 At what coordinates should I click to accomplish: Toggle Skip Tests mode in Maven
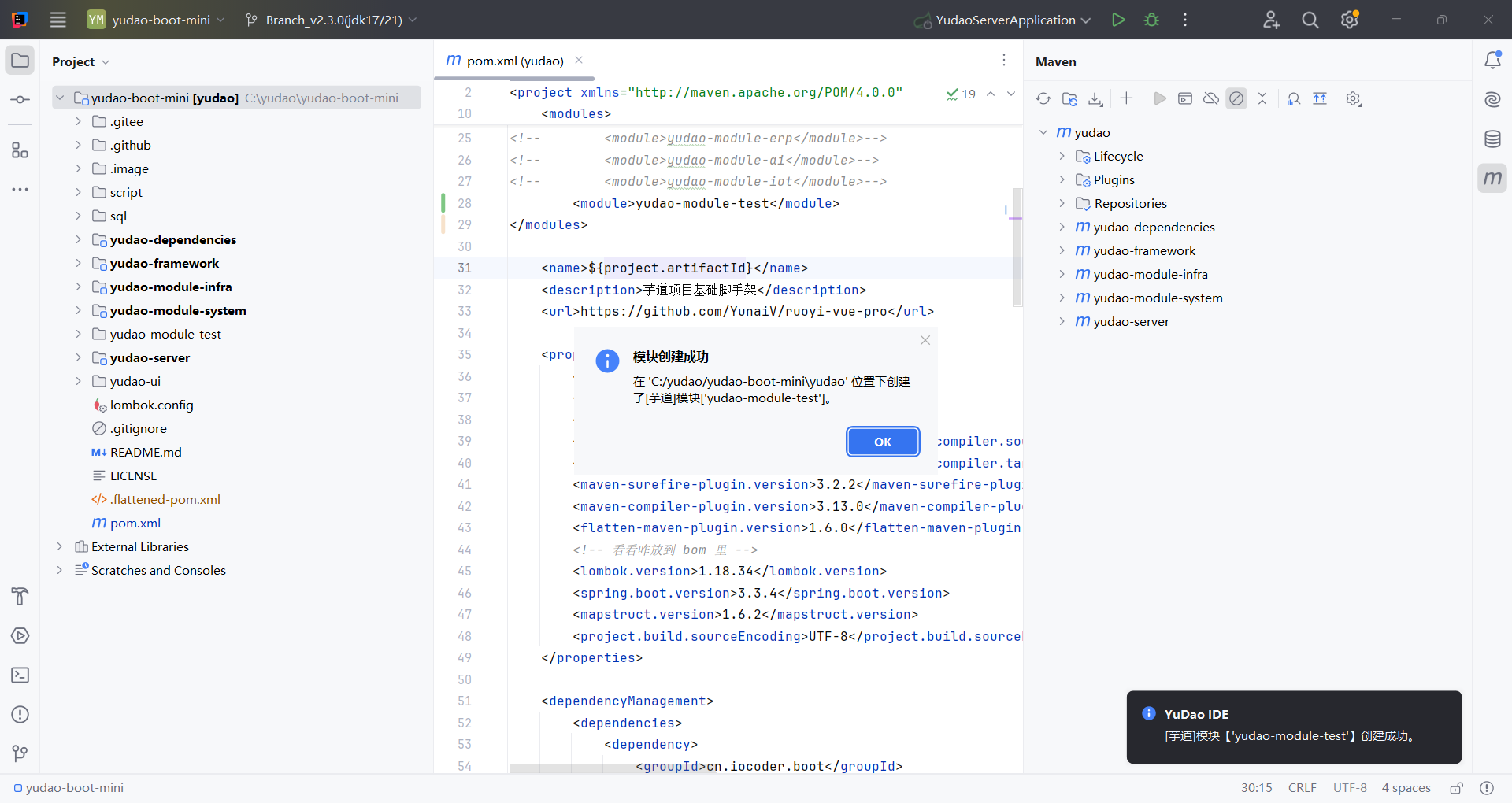coord(1236,98)
